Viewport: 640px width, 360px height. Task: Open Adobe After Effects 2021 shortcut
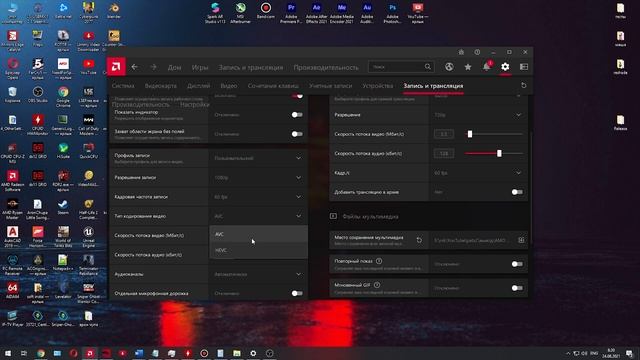click(316, 12)
